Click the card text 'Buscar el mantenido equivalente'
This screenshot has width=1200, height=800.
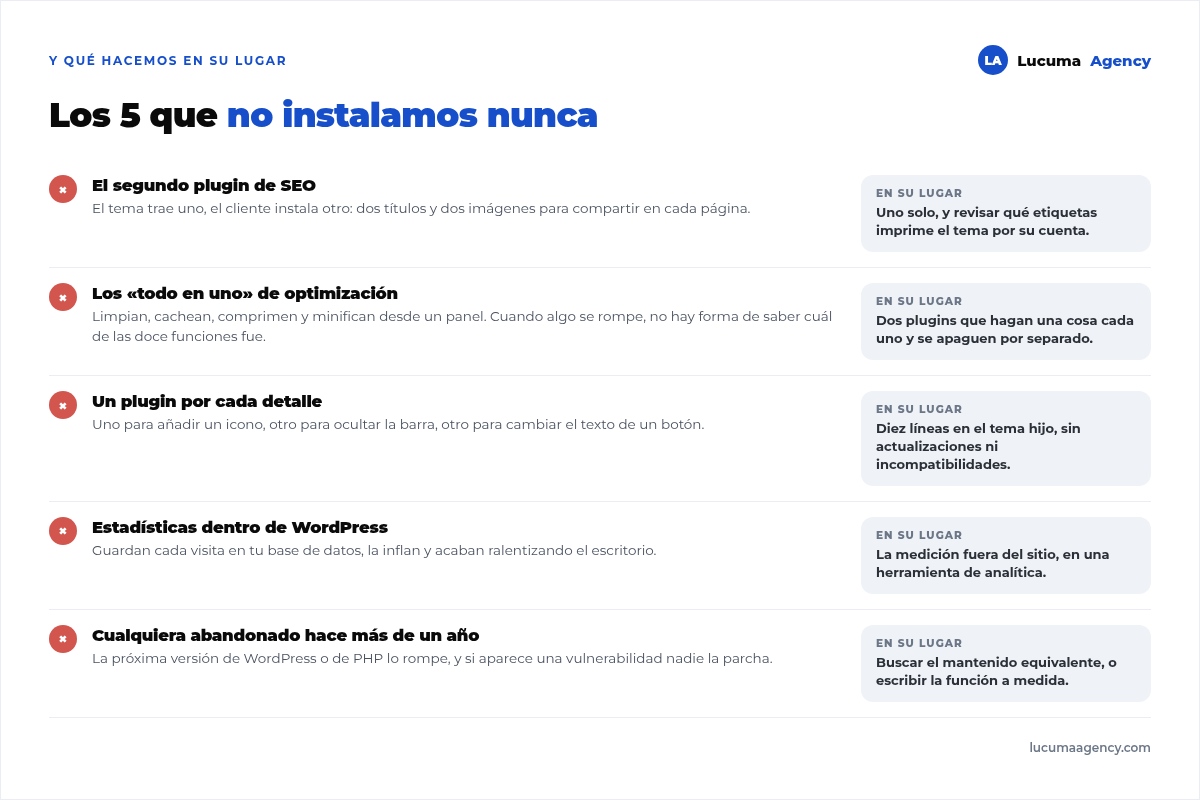pyautogui.click(x=996, y=671)
